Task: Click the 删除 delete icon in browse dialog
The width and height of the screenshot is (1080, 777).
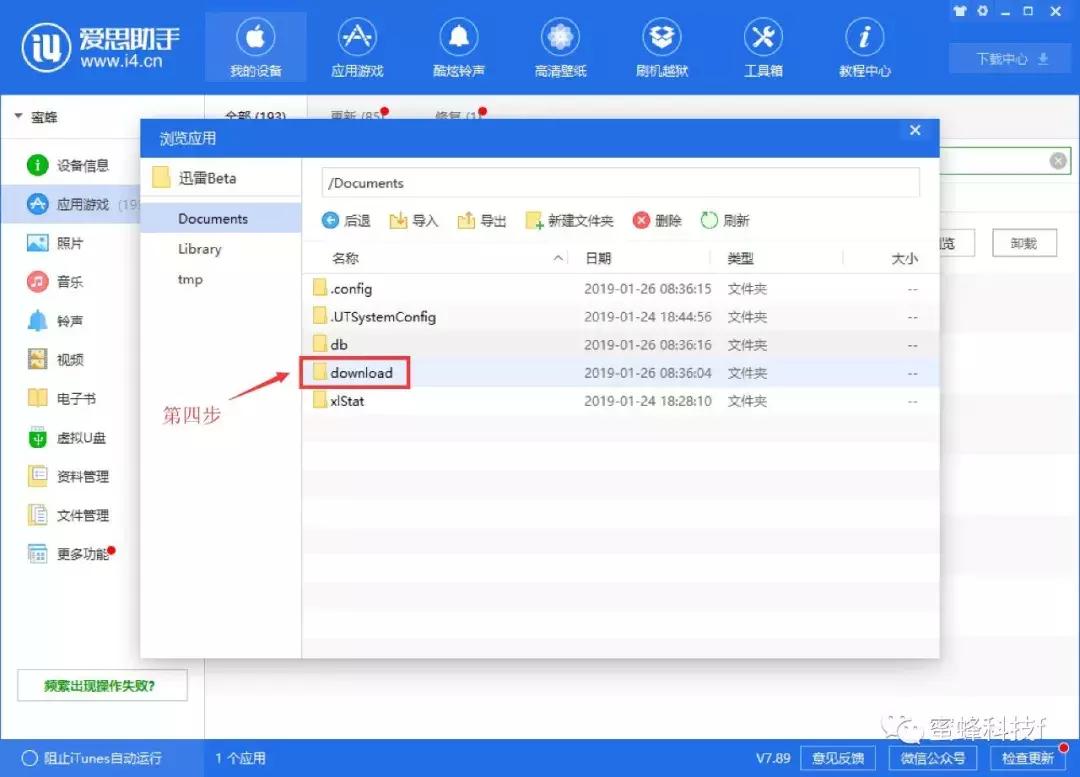Action: coord(657,220)
